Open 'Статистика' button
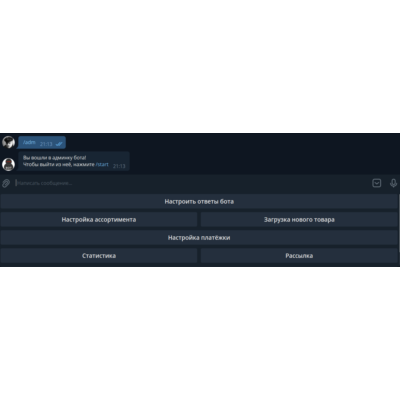Image resolution: width=400 pixels, height=400 pixels. coord(99,256)
